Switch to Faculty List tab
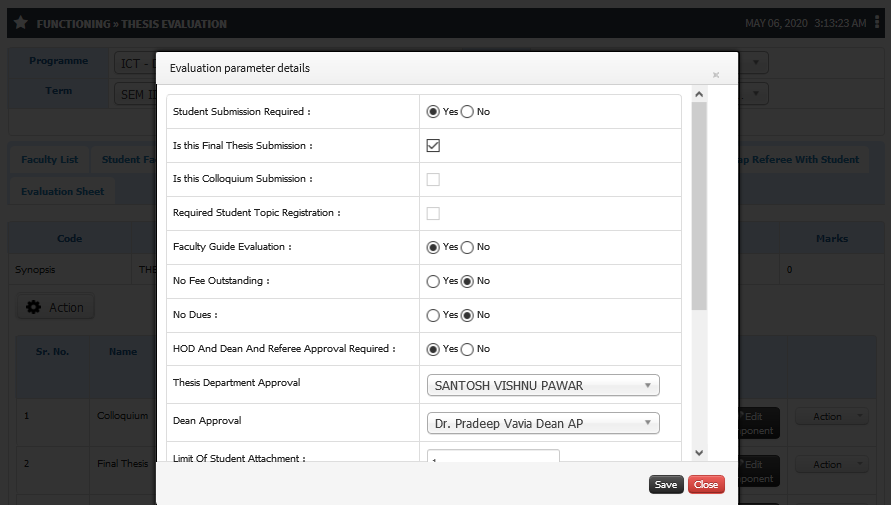This screenshot has height=505, width=891. point(49,160)
